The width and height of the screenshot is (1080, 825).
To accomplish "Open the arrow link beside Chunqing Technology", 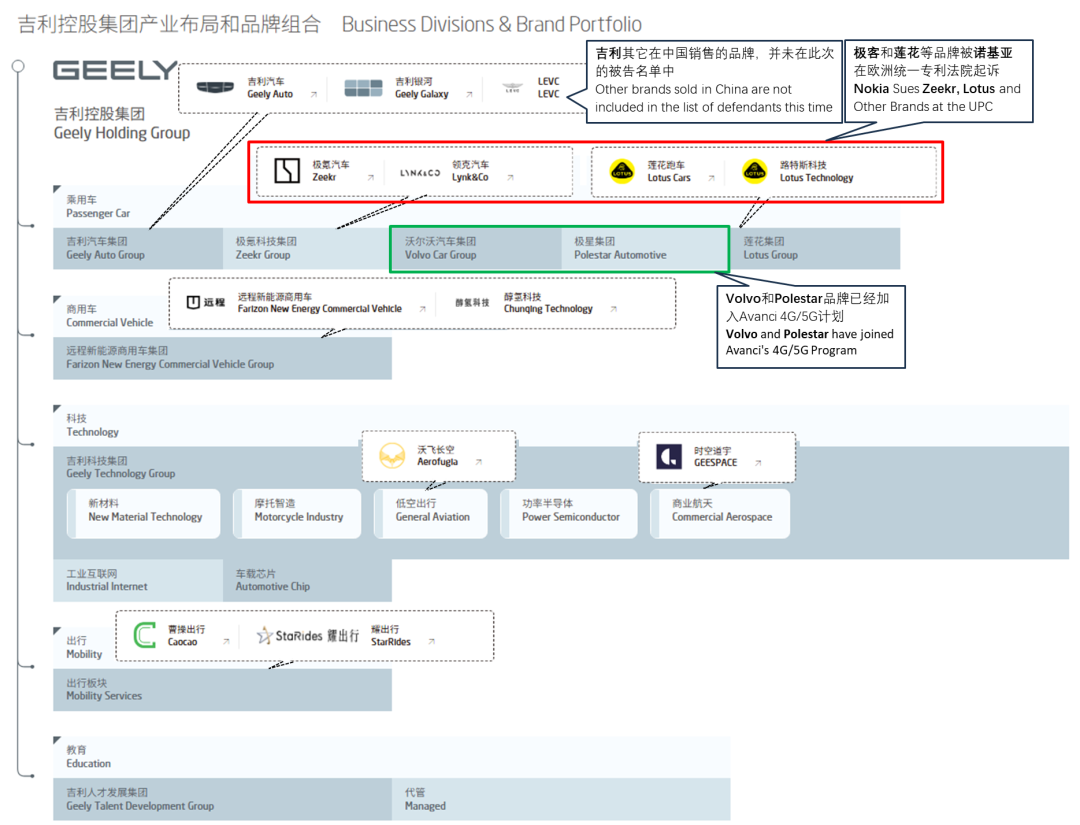I will tap(614, 309).
